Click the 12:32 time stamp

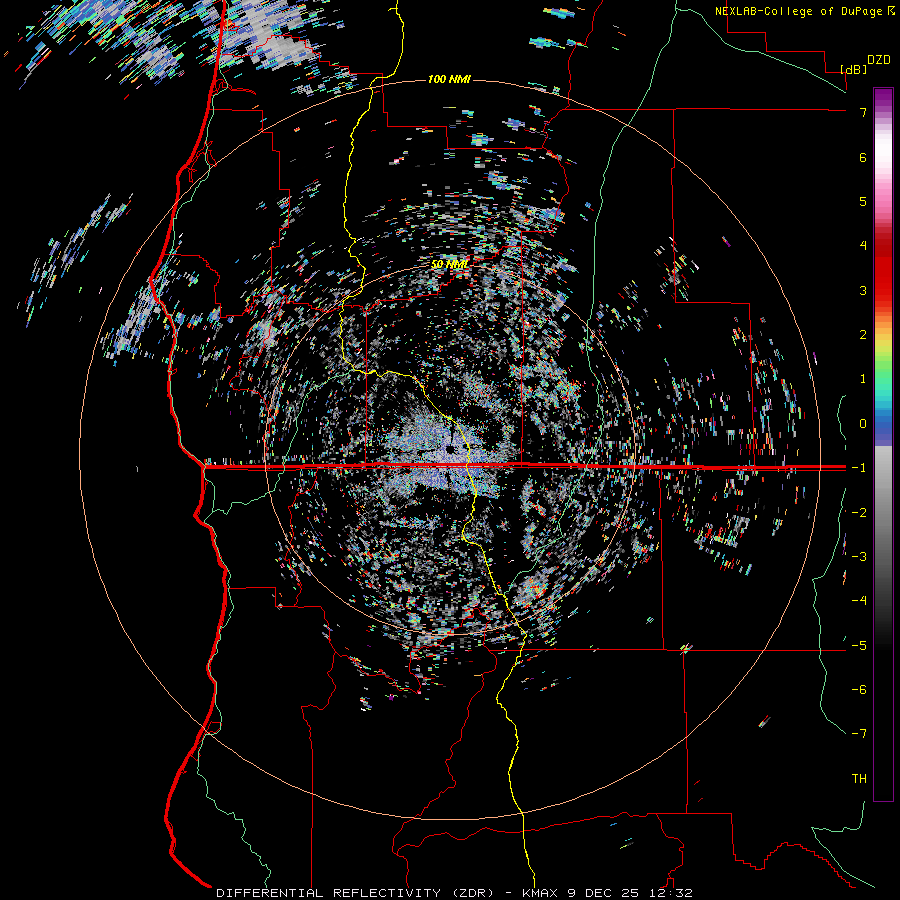[672, 893]
